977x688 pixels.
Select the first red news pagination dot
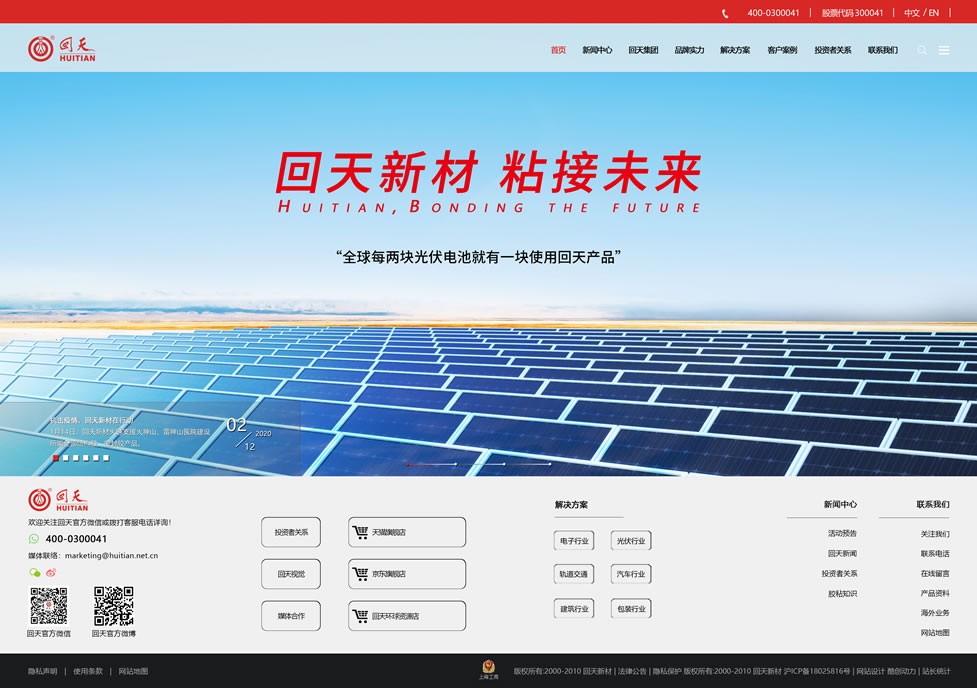tap(56, 458)
